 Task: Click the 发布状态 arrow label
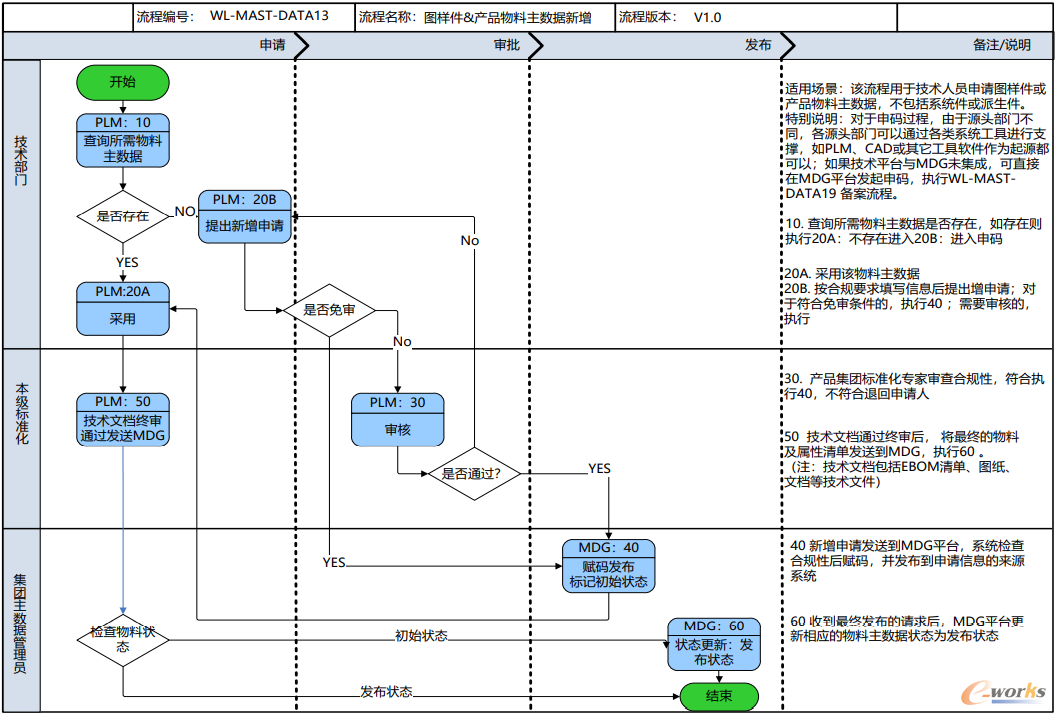click(386, 691)
